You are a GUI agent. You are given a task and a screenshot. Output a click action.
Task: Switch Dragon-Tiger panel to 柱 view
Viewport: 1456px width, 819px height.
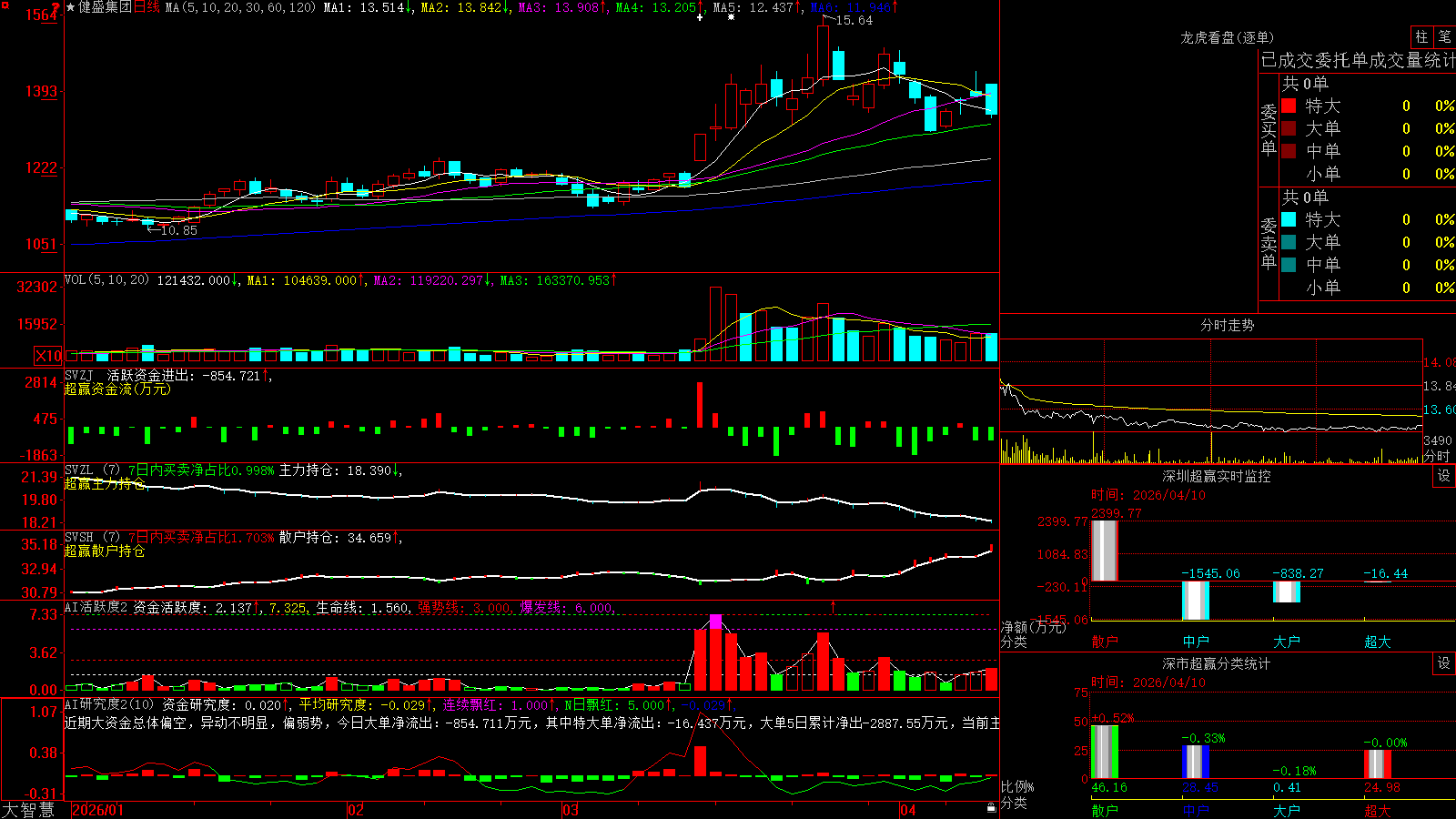coord(1421,37)
